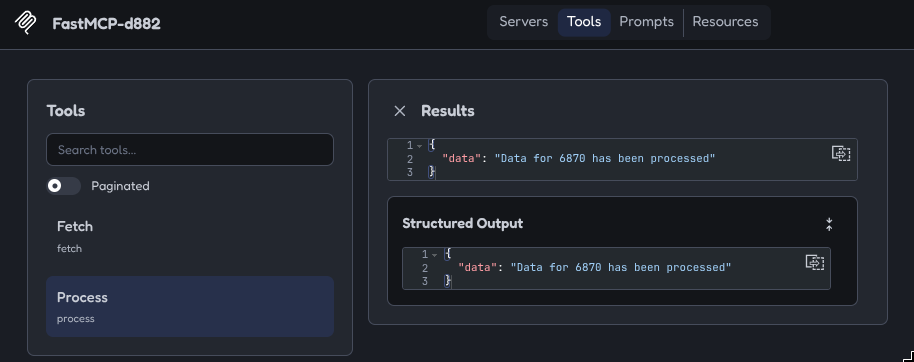Open the Servers tab
The height and width of the screenshot is (362, 914).
[523, 22]
